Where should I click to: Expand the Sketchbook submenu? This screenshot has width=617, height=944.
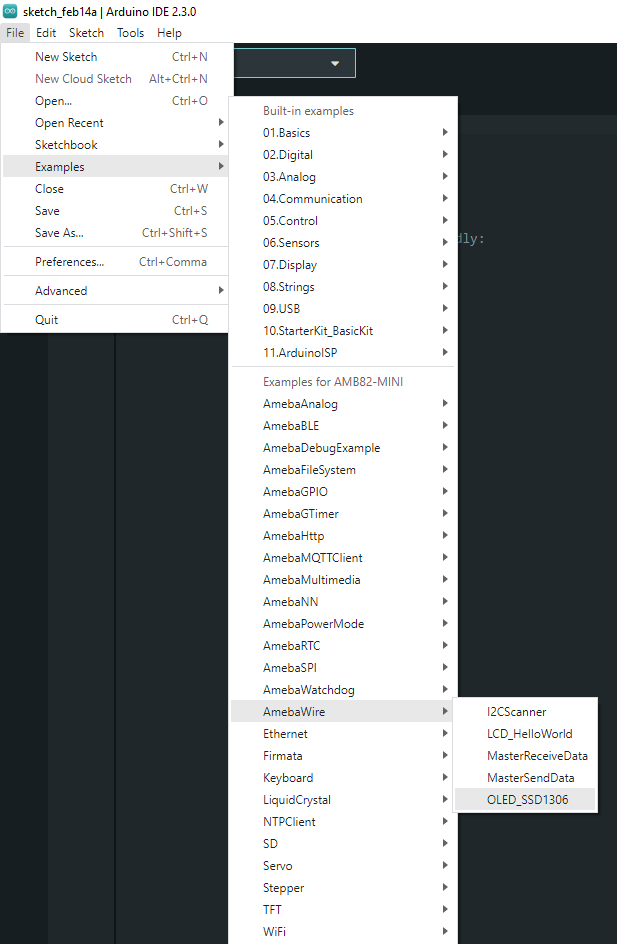pyautogui.click(x=66, y=145)
